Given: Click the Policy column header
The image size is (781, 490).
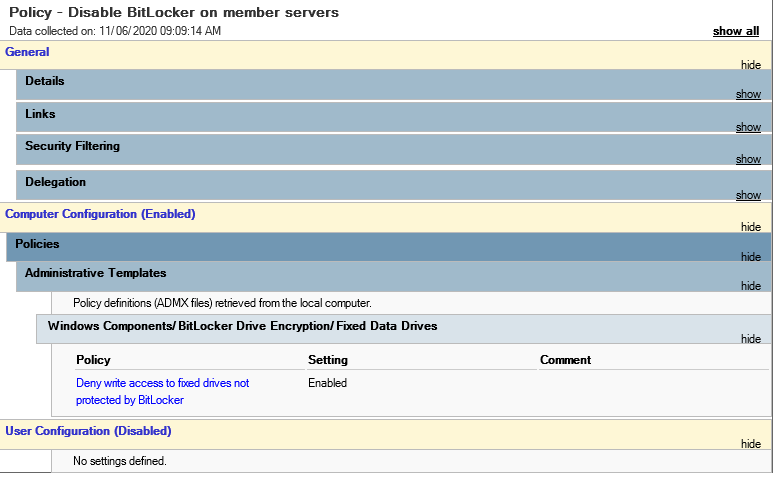Looking at the screenshot, I should 93,360.
